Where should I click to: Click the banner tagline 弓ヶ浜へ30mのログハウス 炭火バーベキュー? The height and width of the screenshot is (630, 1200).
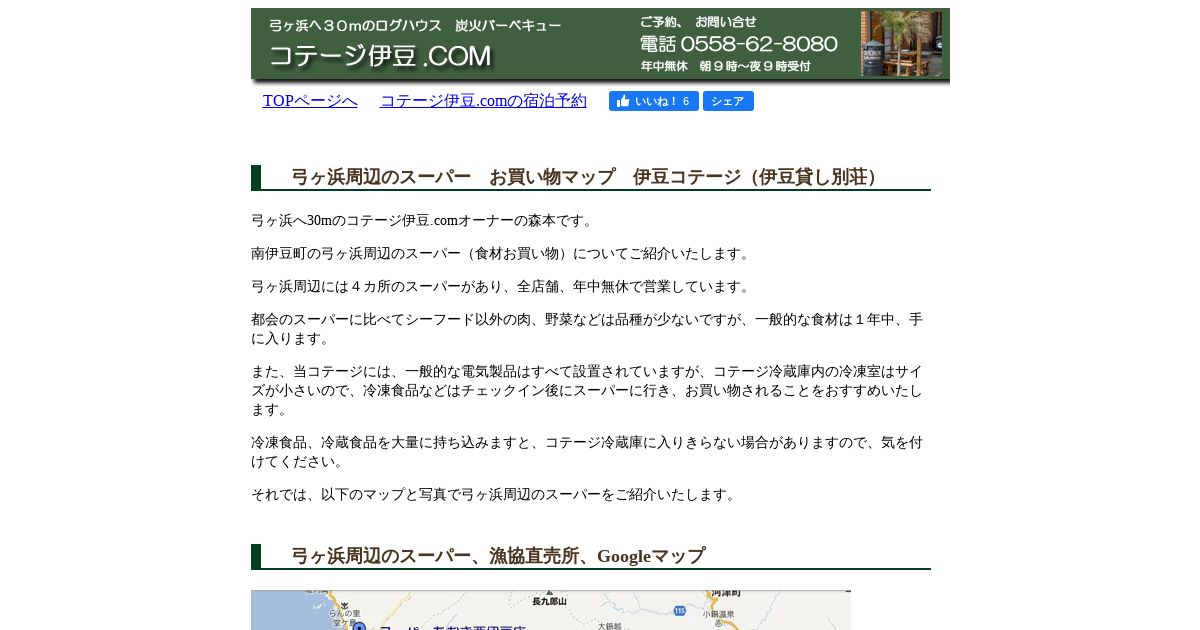pos(415,25)
